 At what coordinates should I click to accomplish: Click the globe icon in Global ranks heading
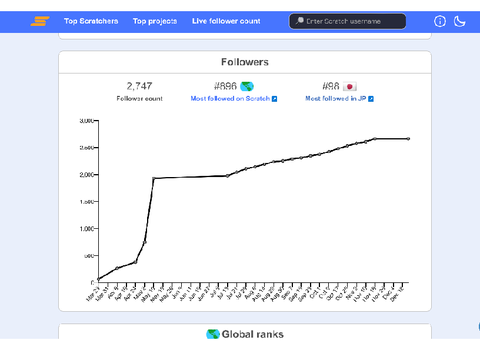(213, 334)
